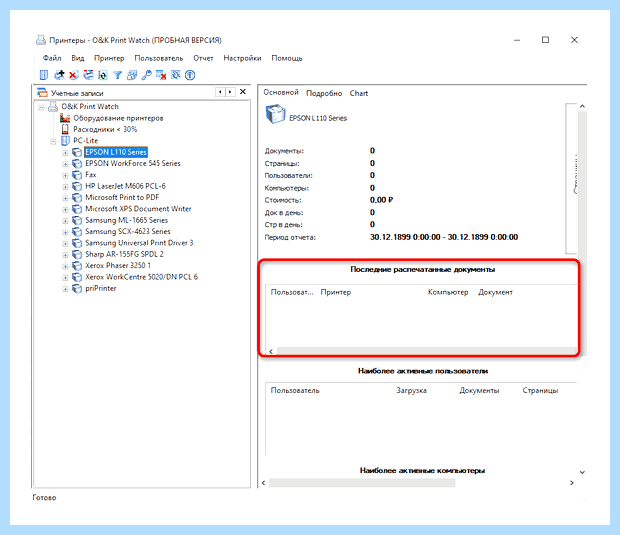This screenshot has width=620, height=535.
Task: Switch to the Chart tab
Action: pyautogui.click(x=359, y=93)
